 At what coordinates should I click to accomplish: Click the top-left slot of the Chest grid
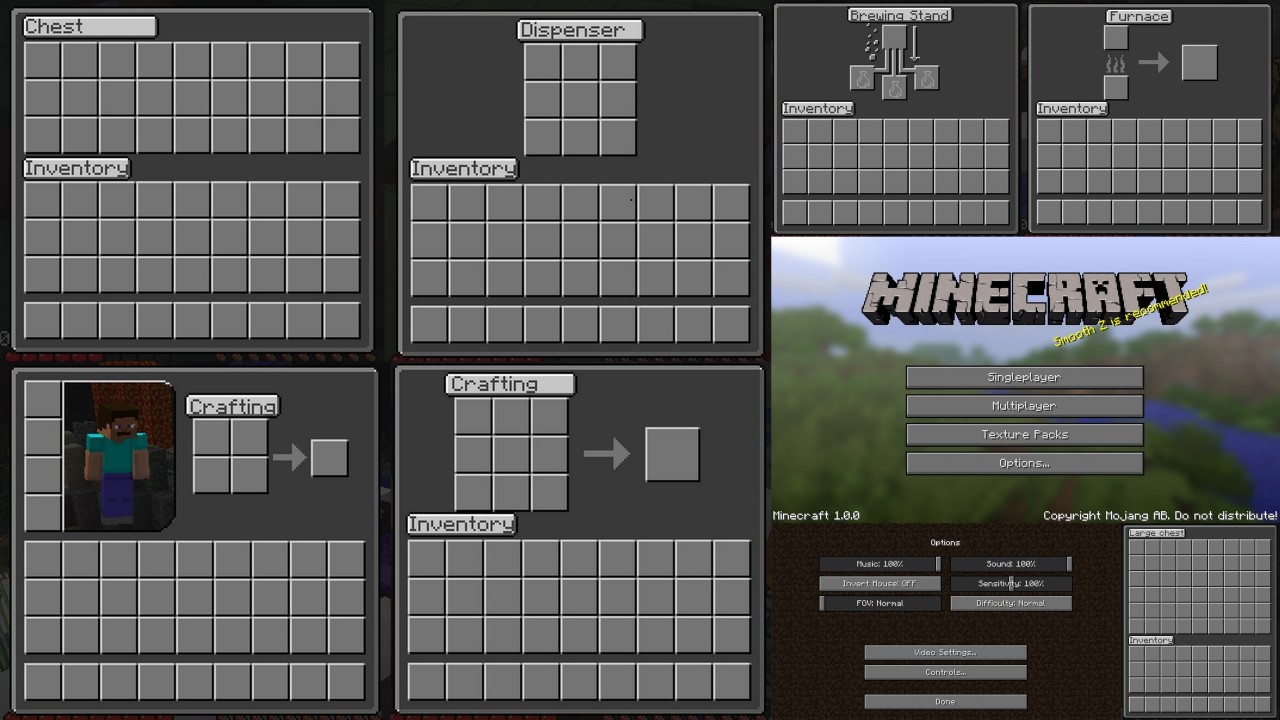pos(42,62)
